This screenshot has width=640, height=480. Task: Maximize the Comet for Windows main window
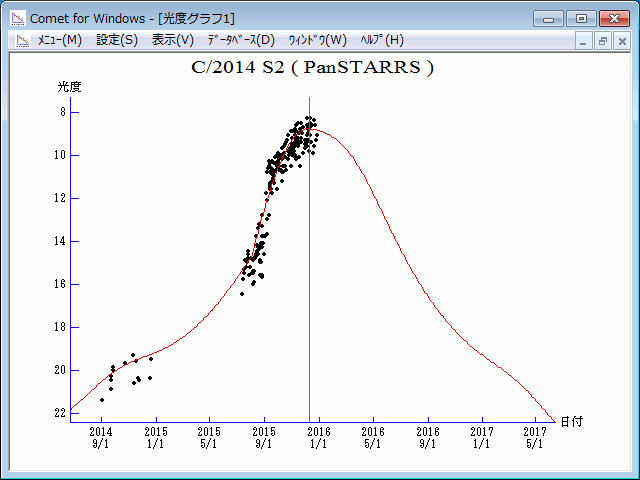[581, 19]
